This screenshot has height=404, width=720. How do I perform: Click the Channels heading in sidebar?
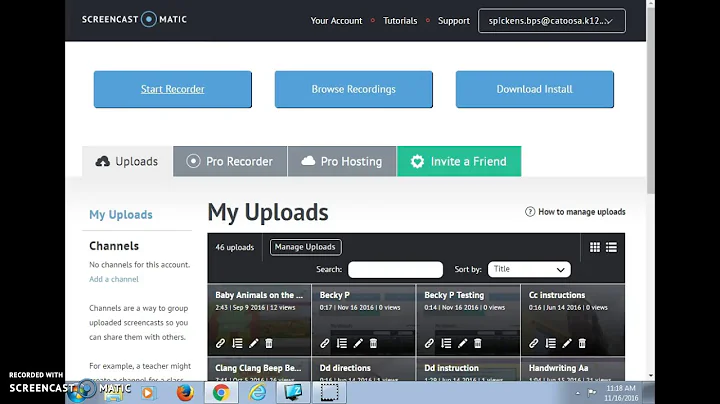[114, 246]
